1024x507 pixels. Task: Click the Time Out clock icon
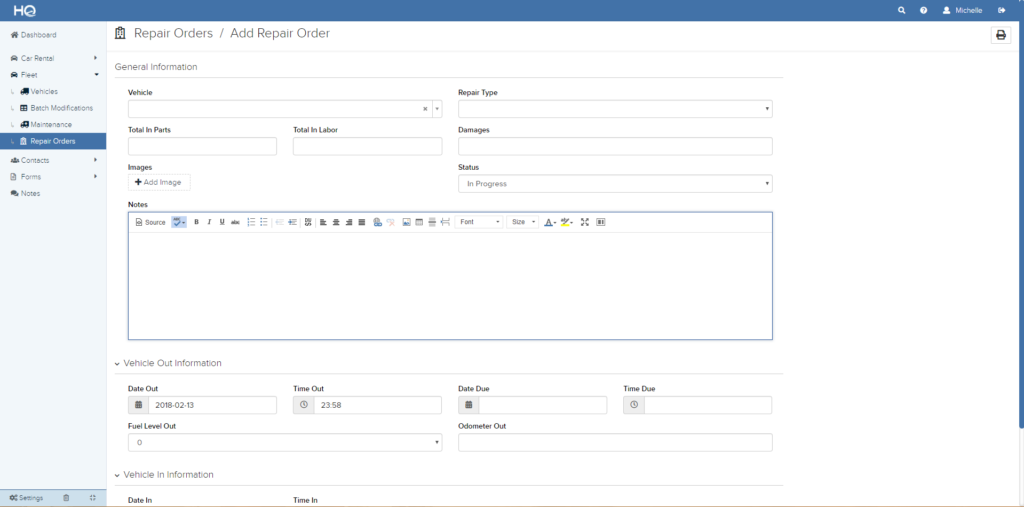304,405
